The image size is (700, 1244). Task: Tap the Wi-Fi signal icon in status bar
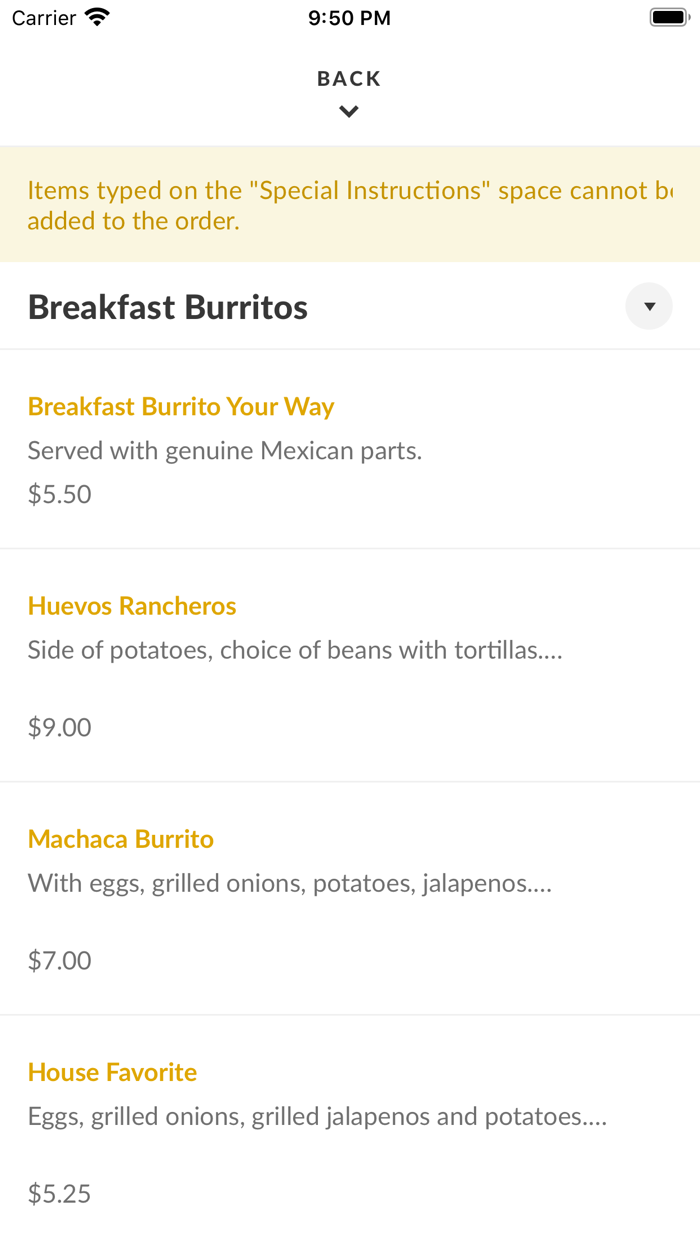tap(96, 16)
